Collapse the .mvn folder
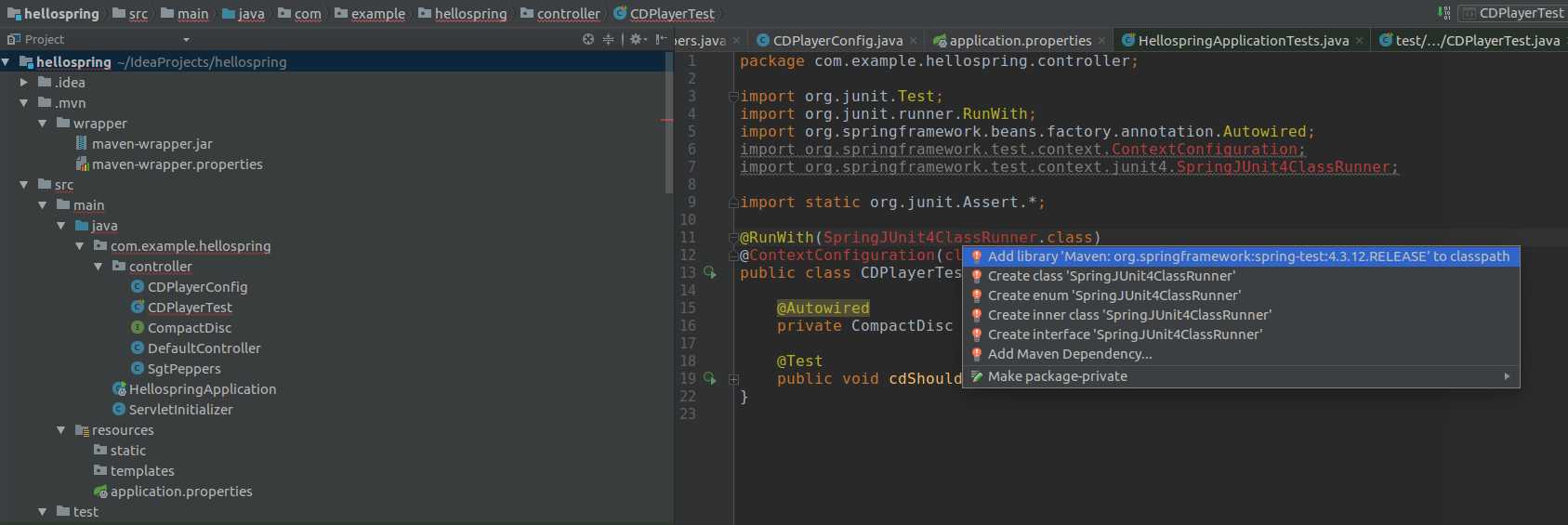Screen dimensions: 1568x525 tap(24, 103)
